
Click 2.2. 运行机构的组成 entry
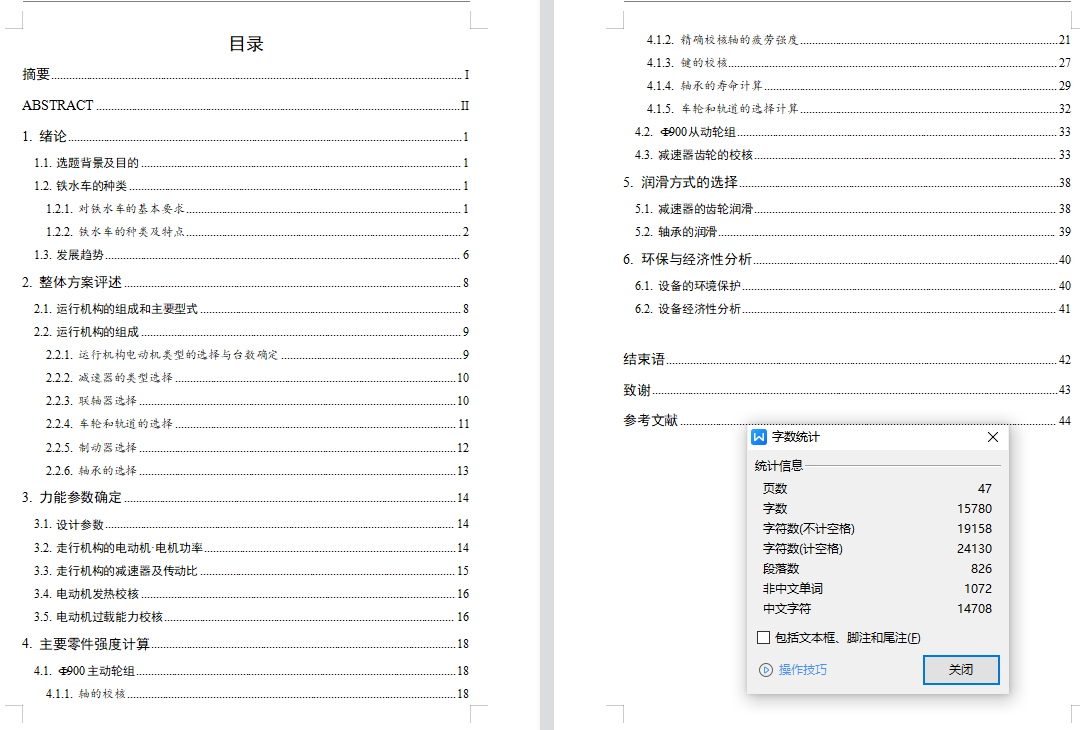[251, 332]
